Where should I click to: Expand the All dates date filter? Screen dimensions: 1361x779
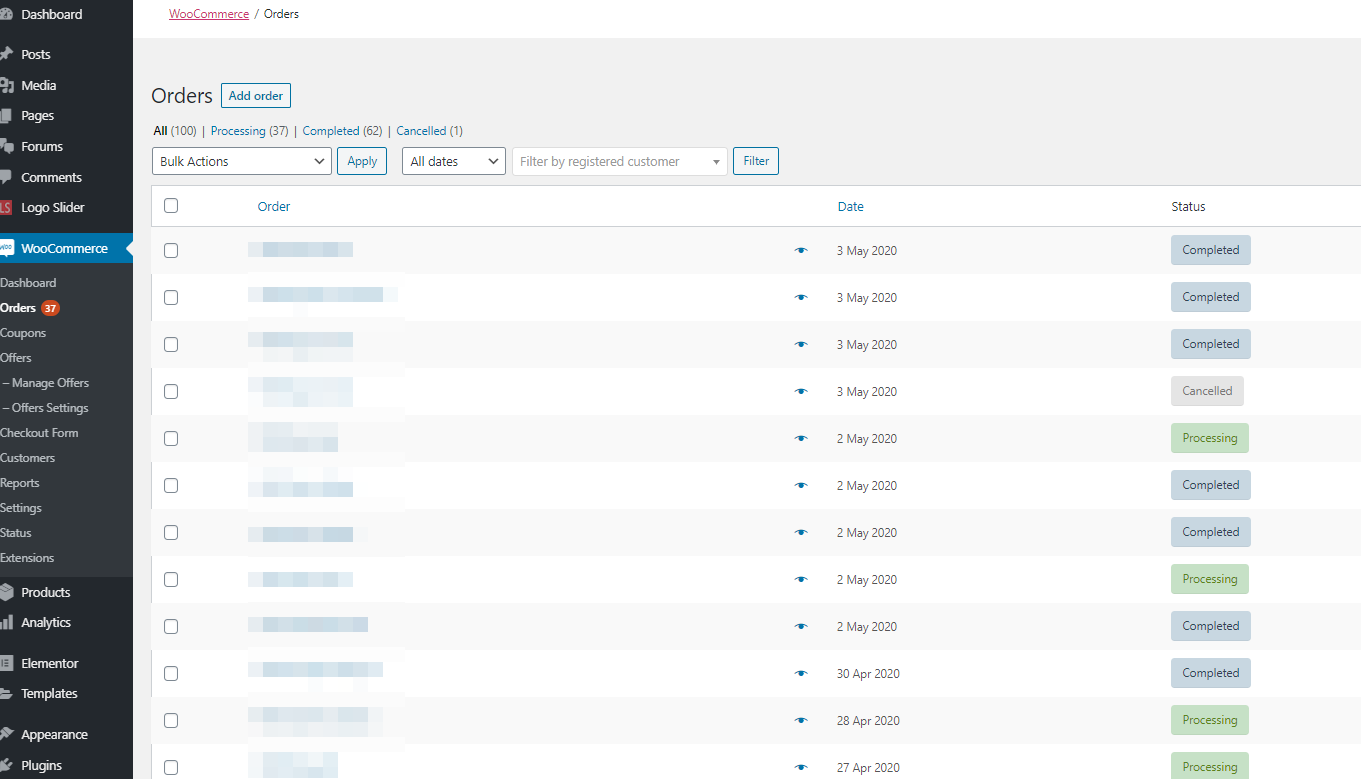coord(453,160)
